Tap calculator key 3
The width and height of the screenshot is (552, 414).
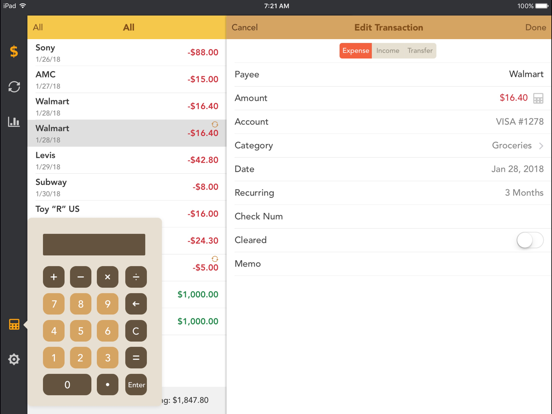coord(108,358)
